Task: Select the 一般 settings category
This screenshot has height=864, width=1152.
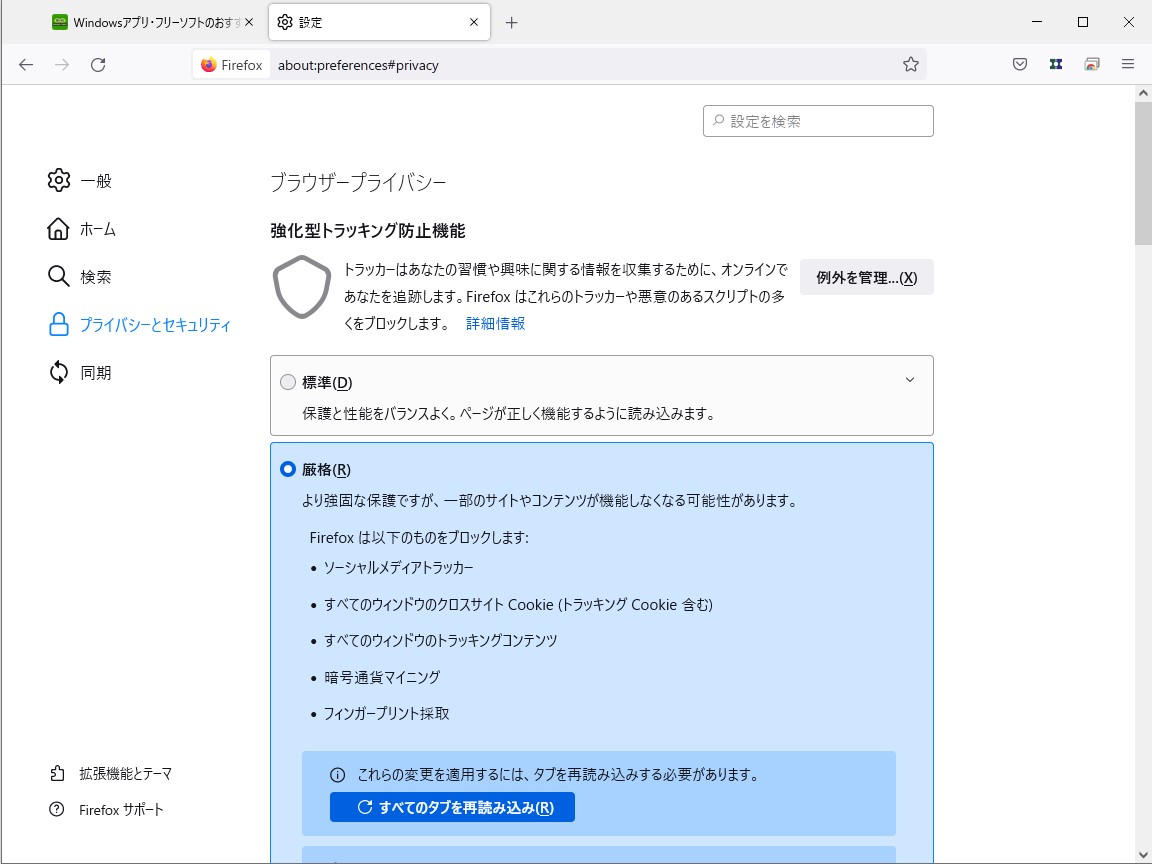Action: (x=96, y=180)
